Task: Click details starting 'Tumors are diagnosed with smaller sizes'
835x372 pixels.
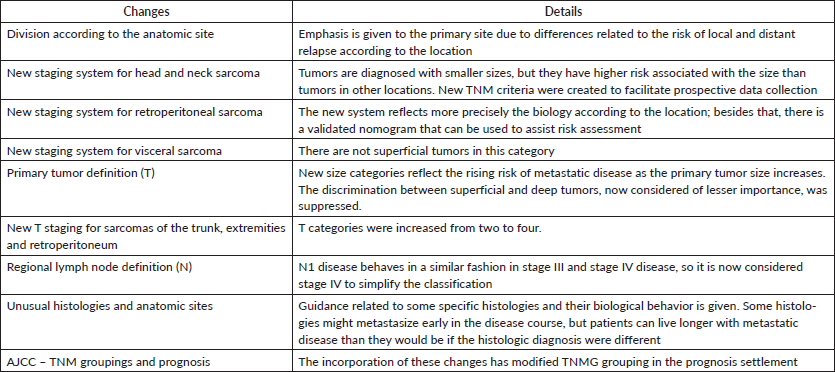Action: point(563,81)
